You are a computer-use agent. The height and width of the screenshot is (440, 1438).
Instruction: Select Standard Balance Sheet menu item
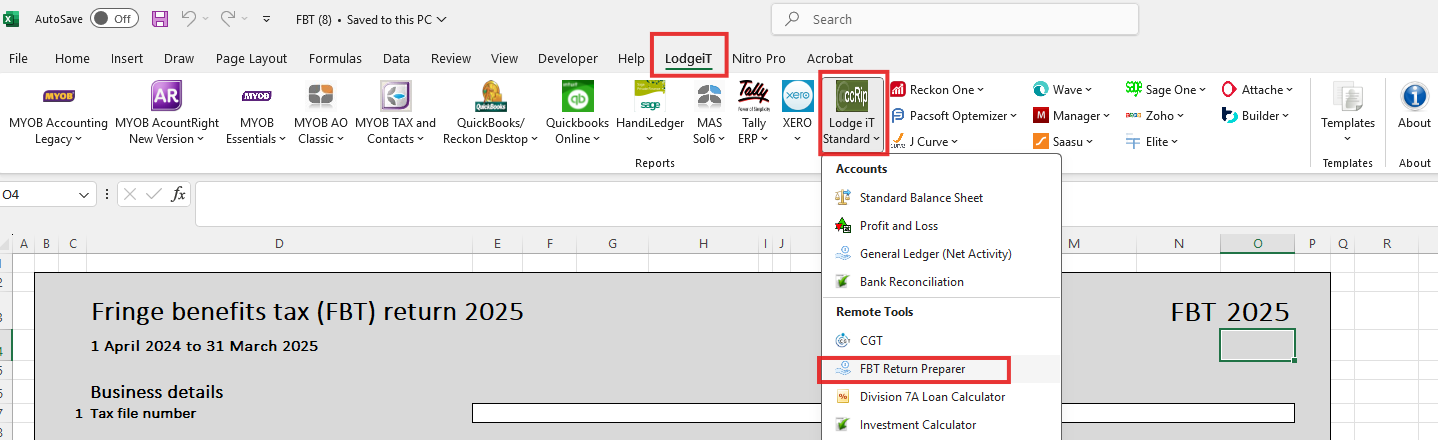tap(941, 198)
